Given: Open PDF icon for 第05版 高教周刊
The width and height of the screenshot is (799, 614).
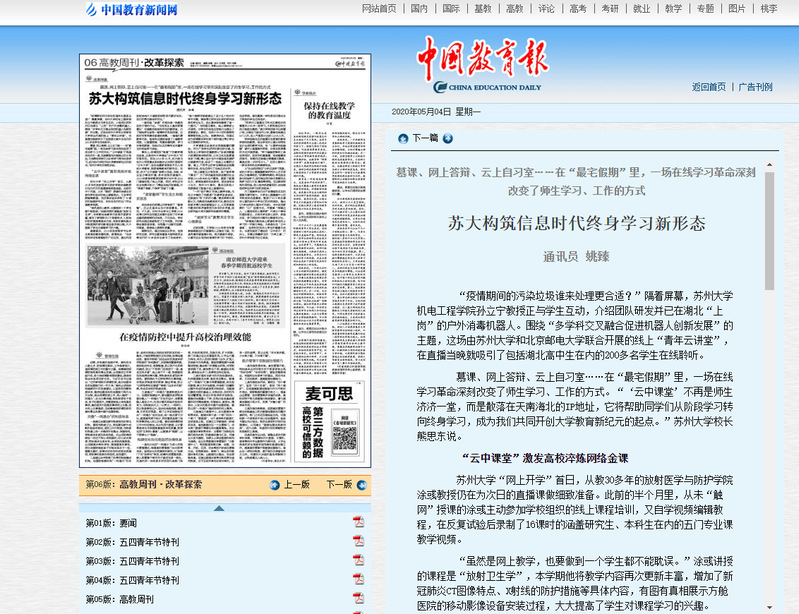Looking at the screenshot, I should click(358, 599).
